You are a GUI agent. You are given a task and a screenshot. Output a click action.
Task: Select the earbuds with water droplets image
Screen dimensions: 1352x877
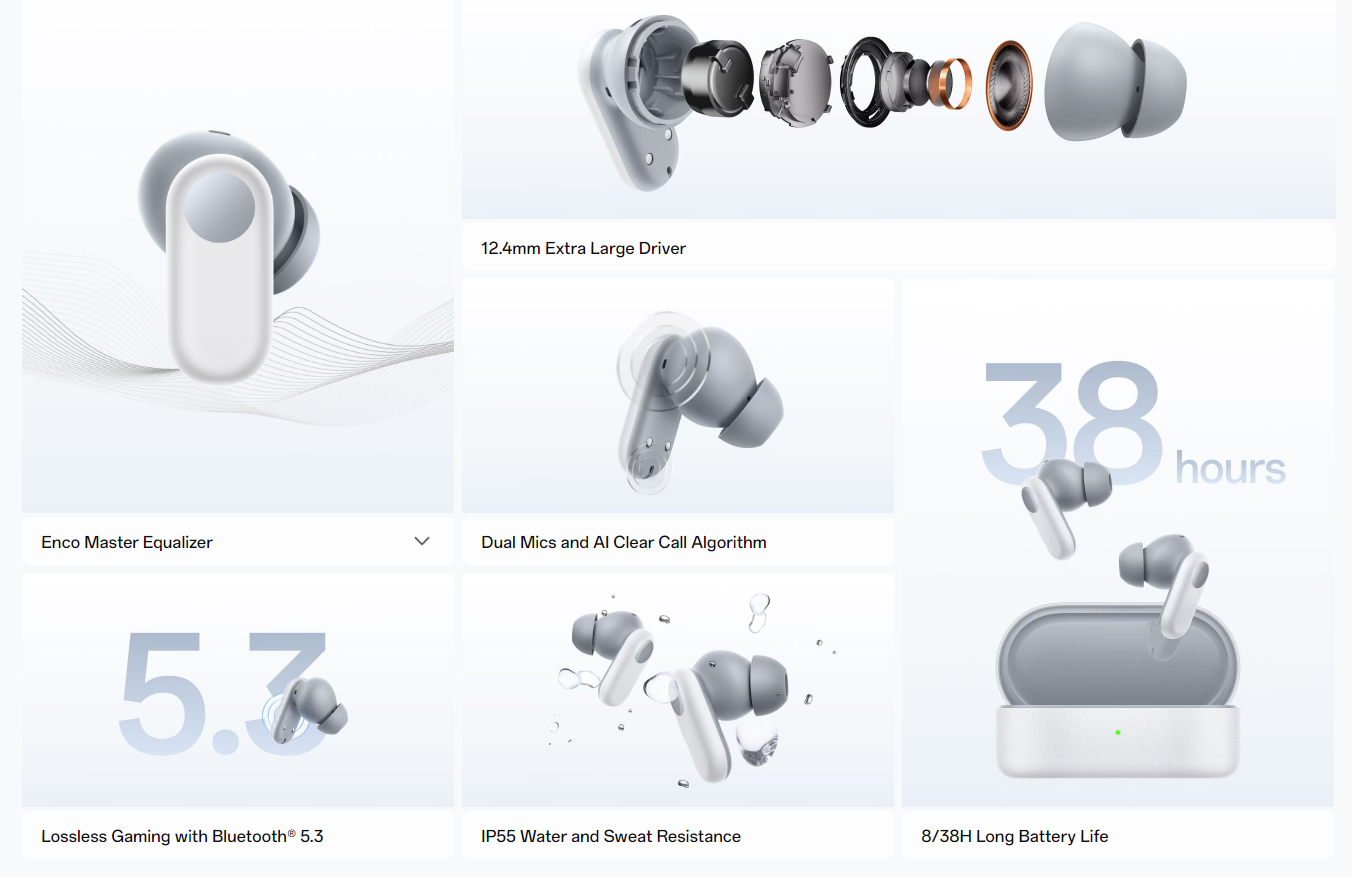click(x=678, y=690)
